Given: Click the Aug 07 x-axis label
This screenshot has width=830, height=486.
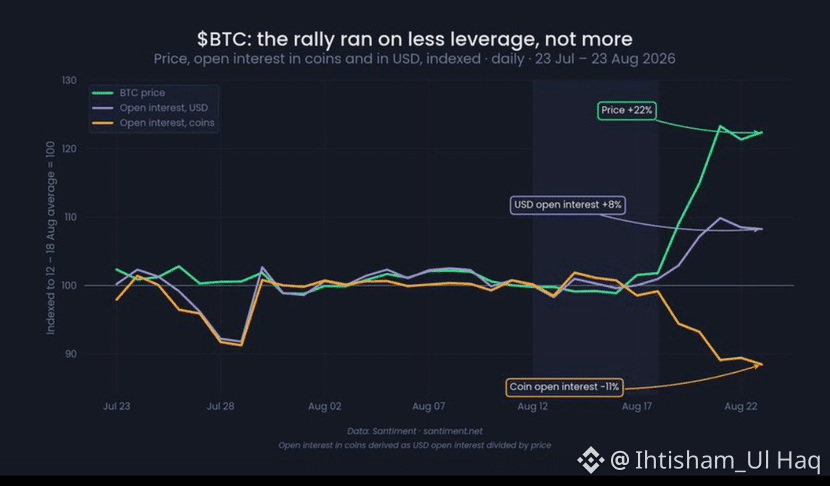Looking at the screenshot, I should click(429, 407).
